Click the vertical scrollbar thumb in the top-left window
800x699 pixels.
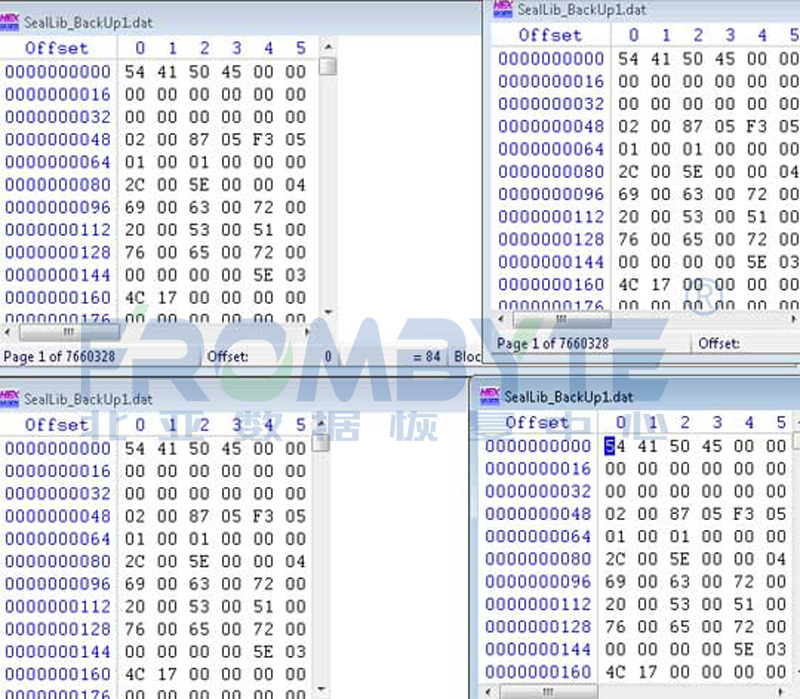(328, 67)
